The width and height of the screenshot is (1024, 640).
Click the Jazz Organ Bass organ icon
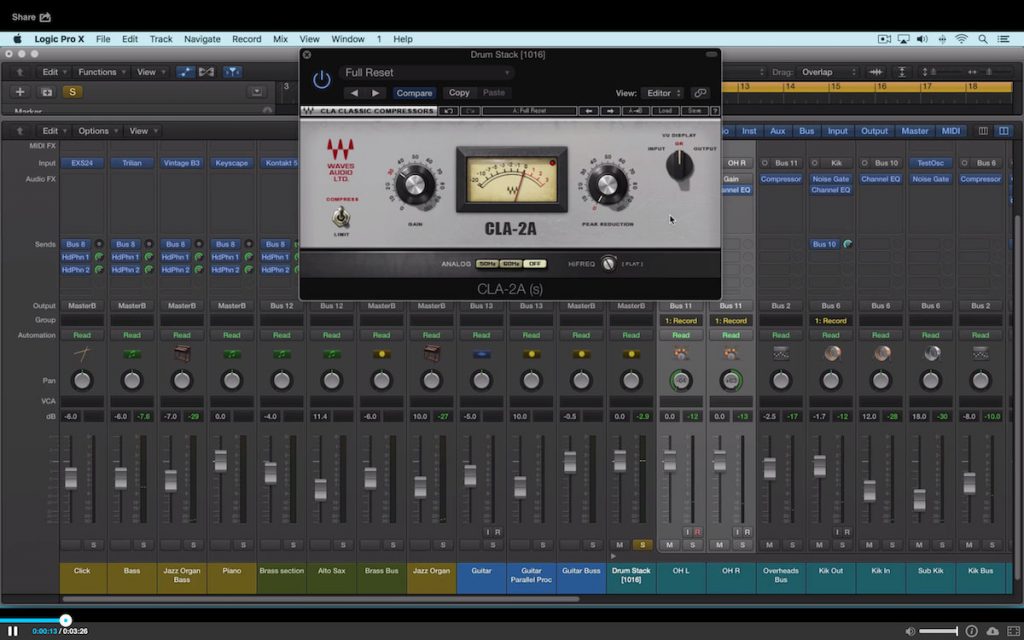(182, 354)
